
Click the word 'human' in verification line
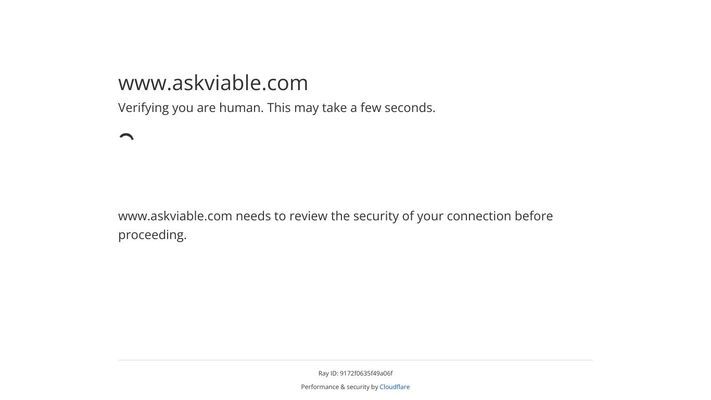coord(241,108)
